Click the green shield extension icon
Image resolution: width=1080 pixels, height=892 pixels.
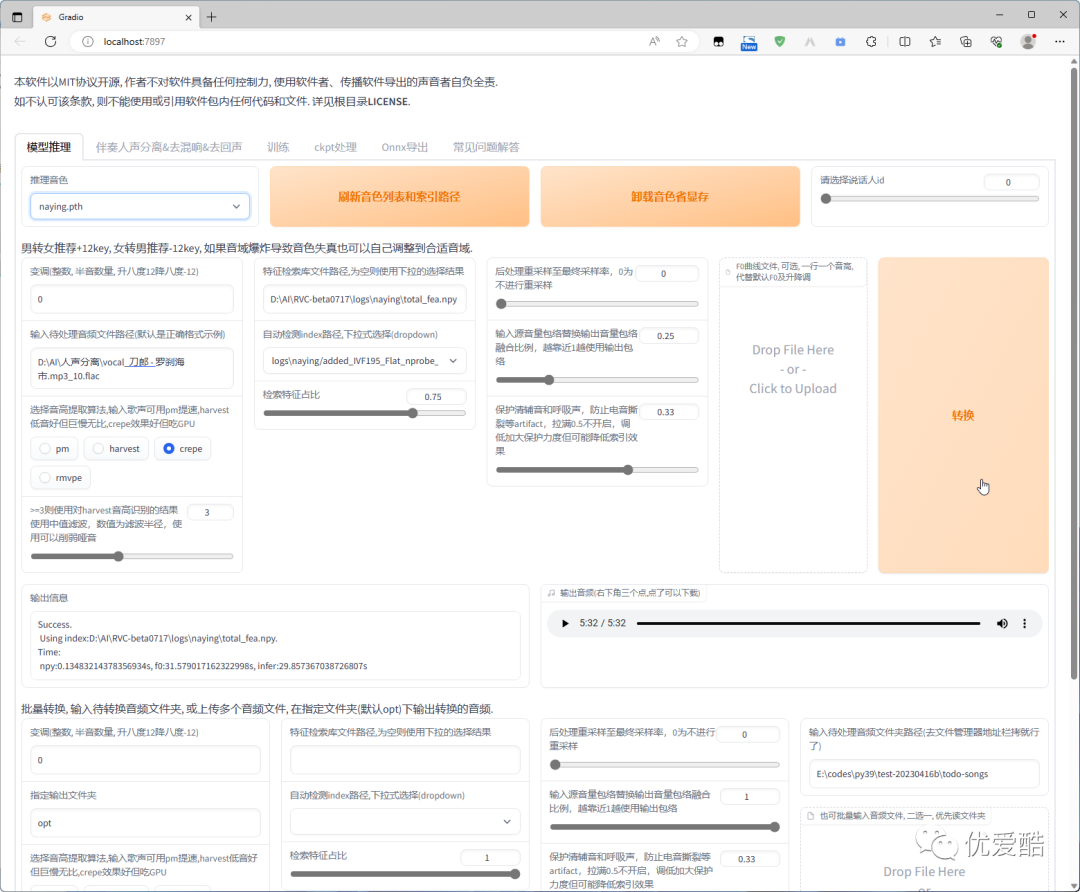coord(780,41)
